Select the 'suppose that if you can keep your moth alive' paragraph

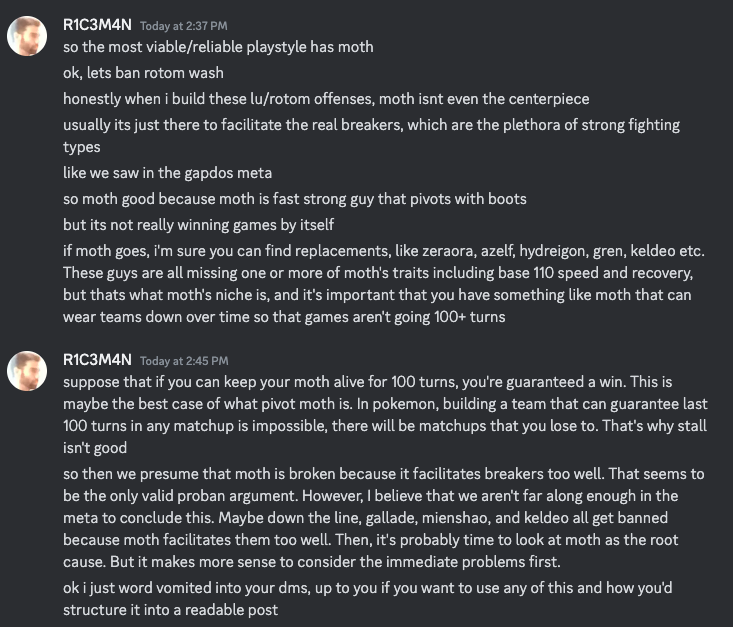[385, 415]
